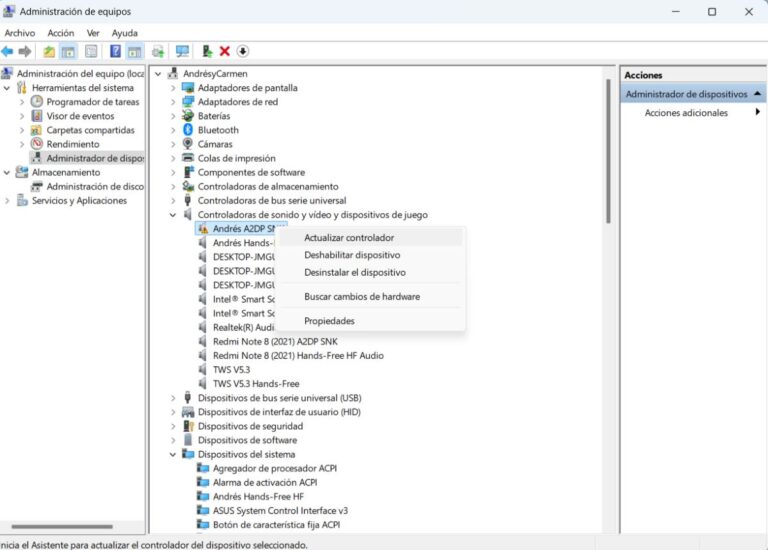Select Desinstalar el dispositivo menu entry
The height and width of the screenshot is (550, 768).
[x=355, y=272]
